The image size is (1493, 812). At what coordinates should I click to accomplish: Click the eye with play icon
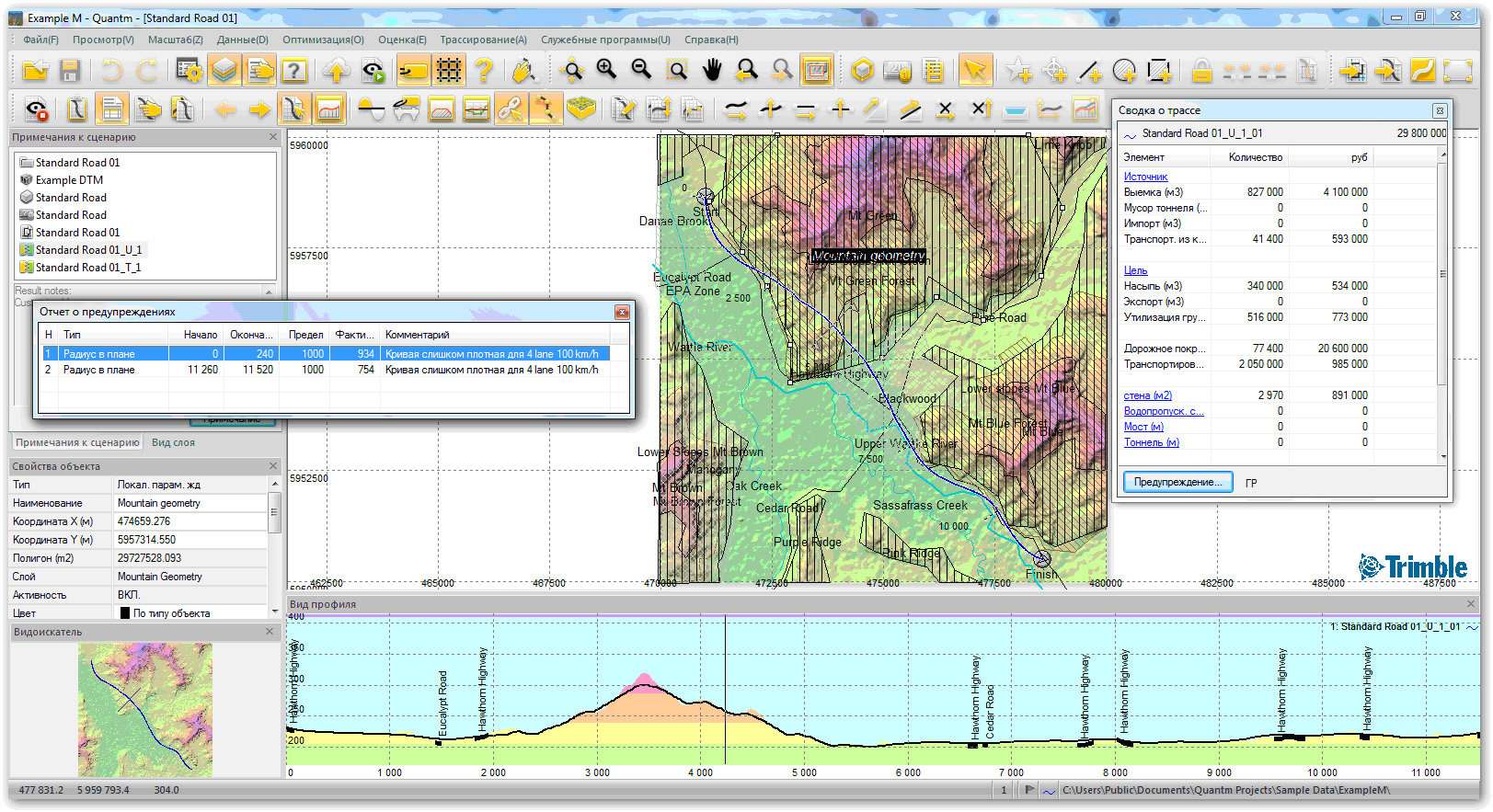pos(372,71)
